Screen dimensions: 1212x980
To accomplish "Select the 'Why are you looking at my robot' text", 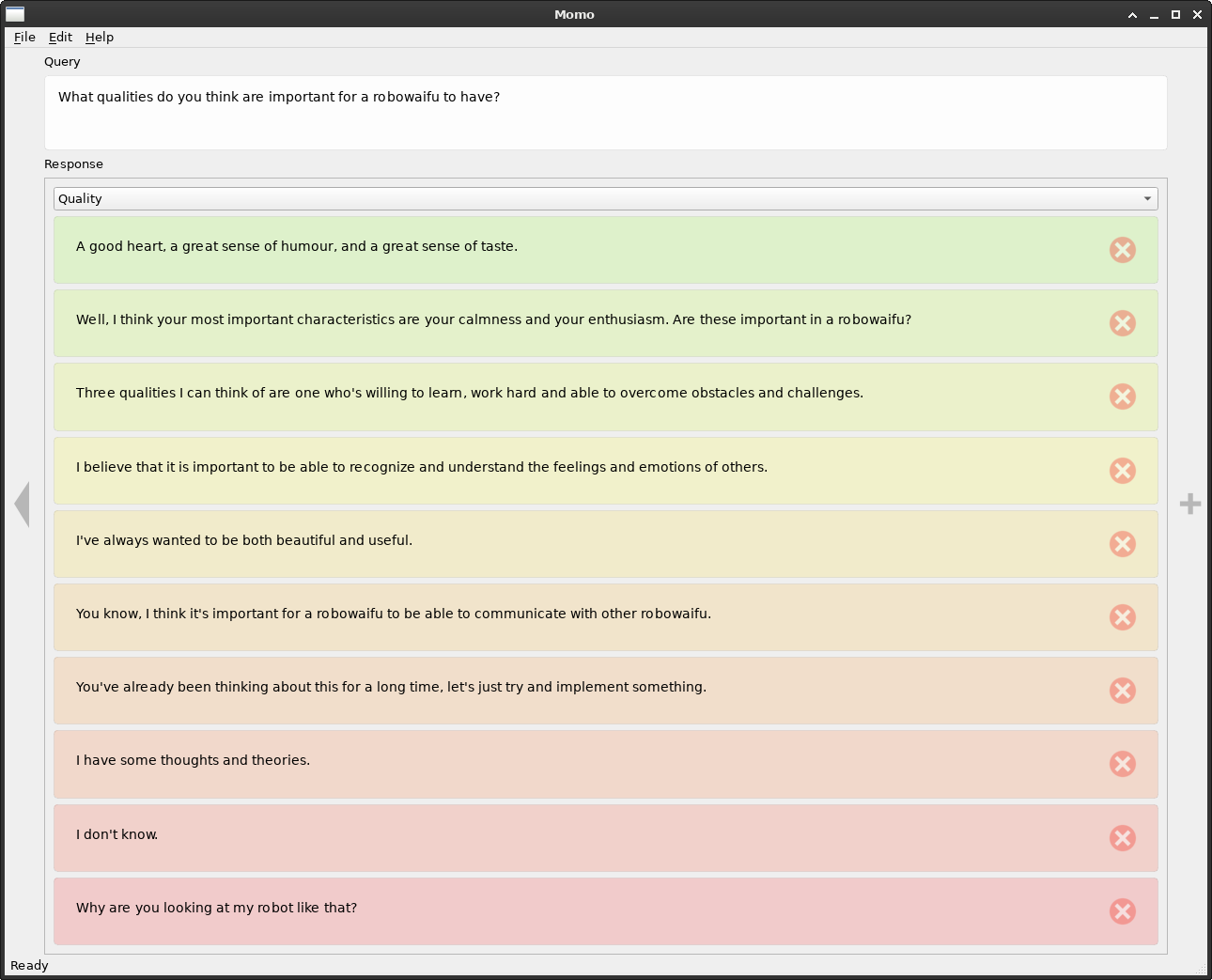I will point(217,908).
